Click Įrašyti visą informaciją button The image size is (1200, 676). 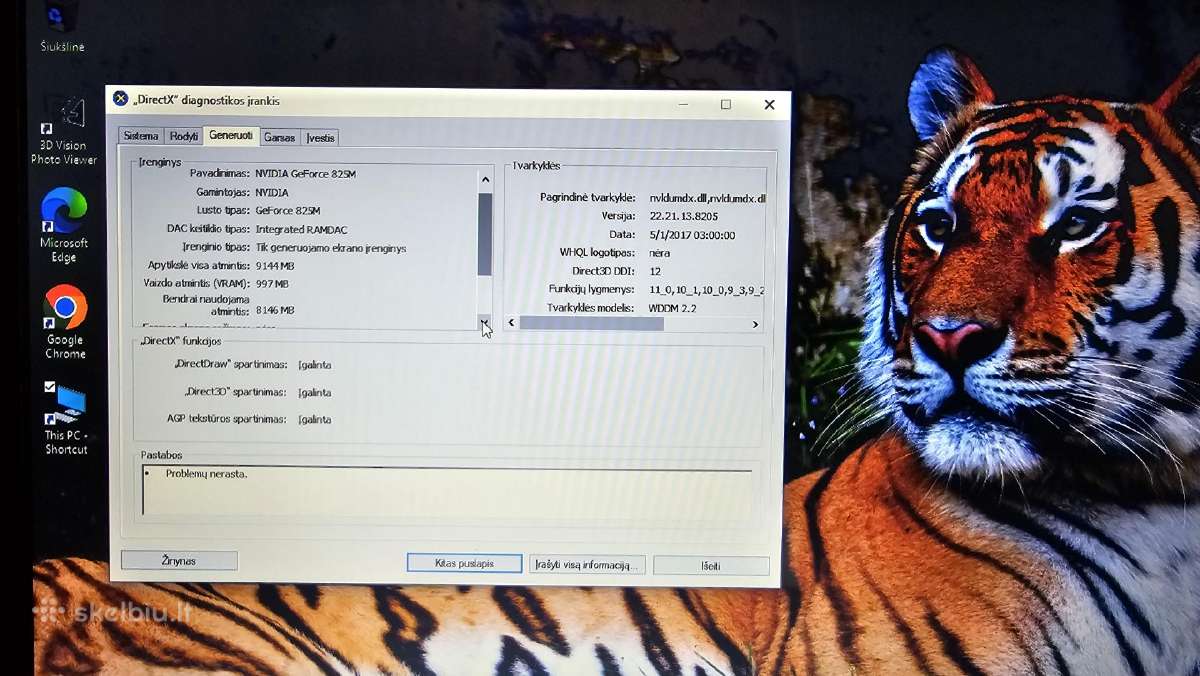coord(587,565)
